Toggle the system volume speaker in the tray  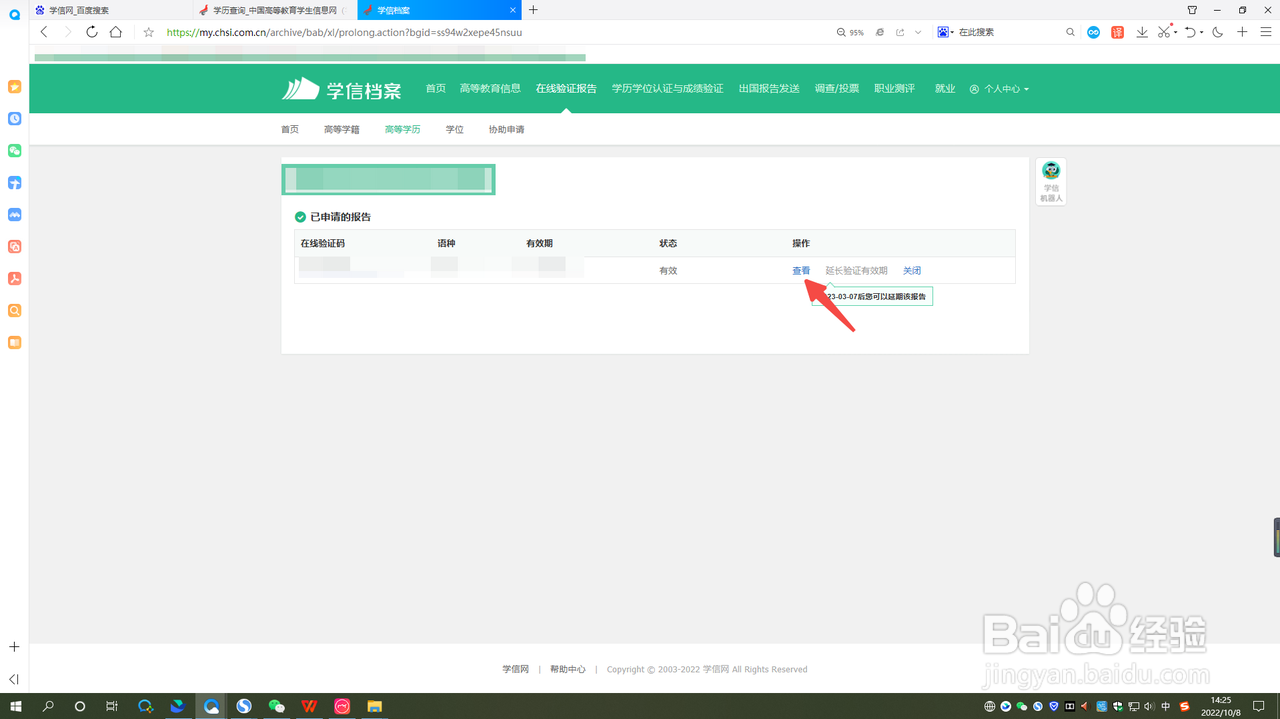[x=1148, y=706]
